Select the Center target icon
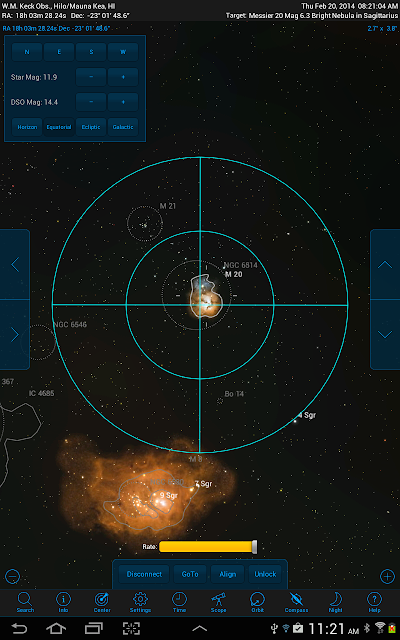This screenshot has width=400, height=640. pyautogui.click(x=102, y=602)
